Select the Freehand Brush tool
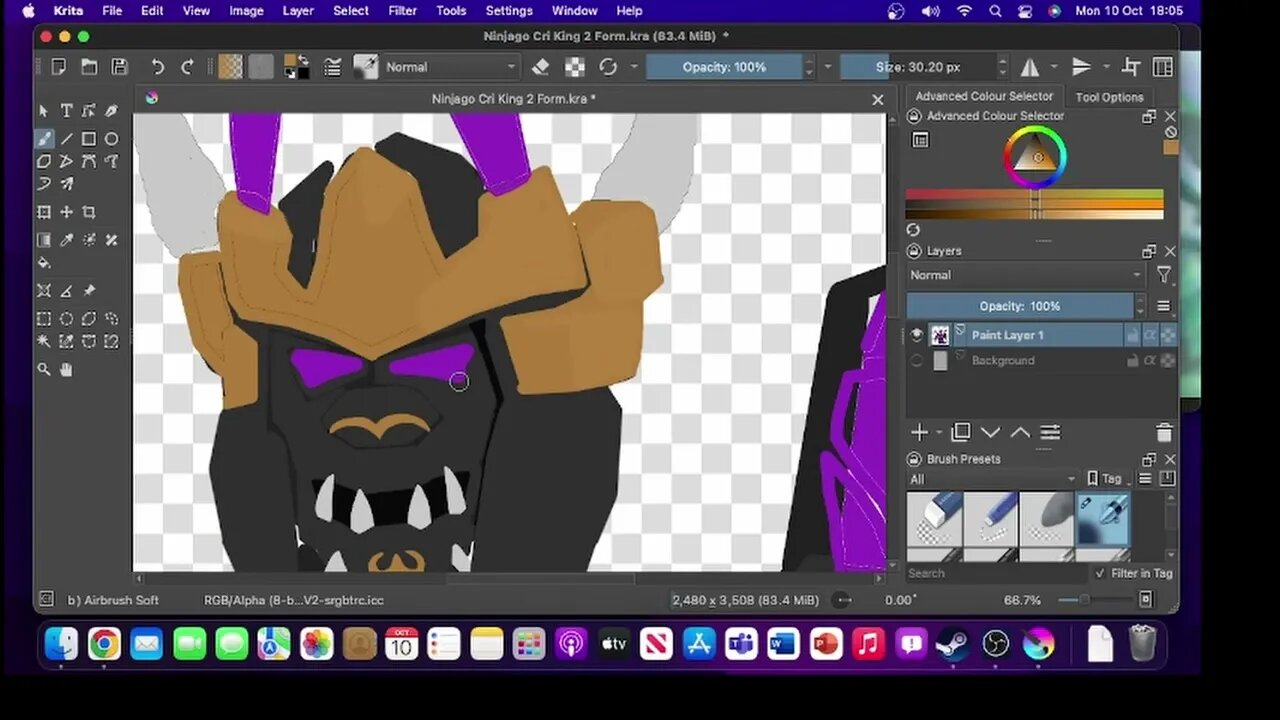Image resolution: width=1280 pixels, height=720 pixels. (x=44, y=138)
